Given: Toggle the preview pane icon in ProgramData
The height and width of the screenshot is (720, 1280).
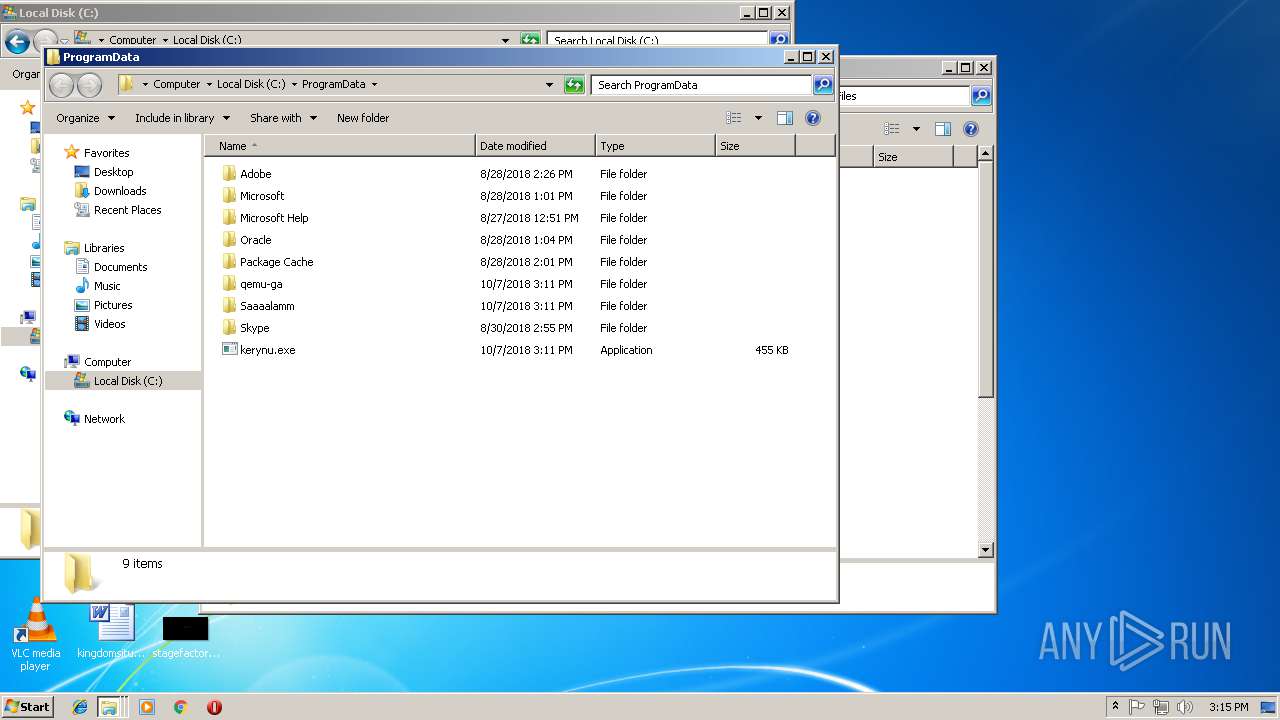Looking at the screenshot, I should [785, 118].
